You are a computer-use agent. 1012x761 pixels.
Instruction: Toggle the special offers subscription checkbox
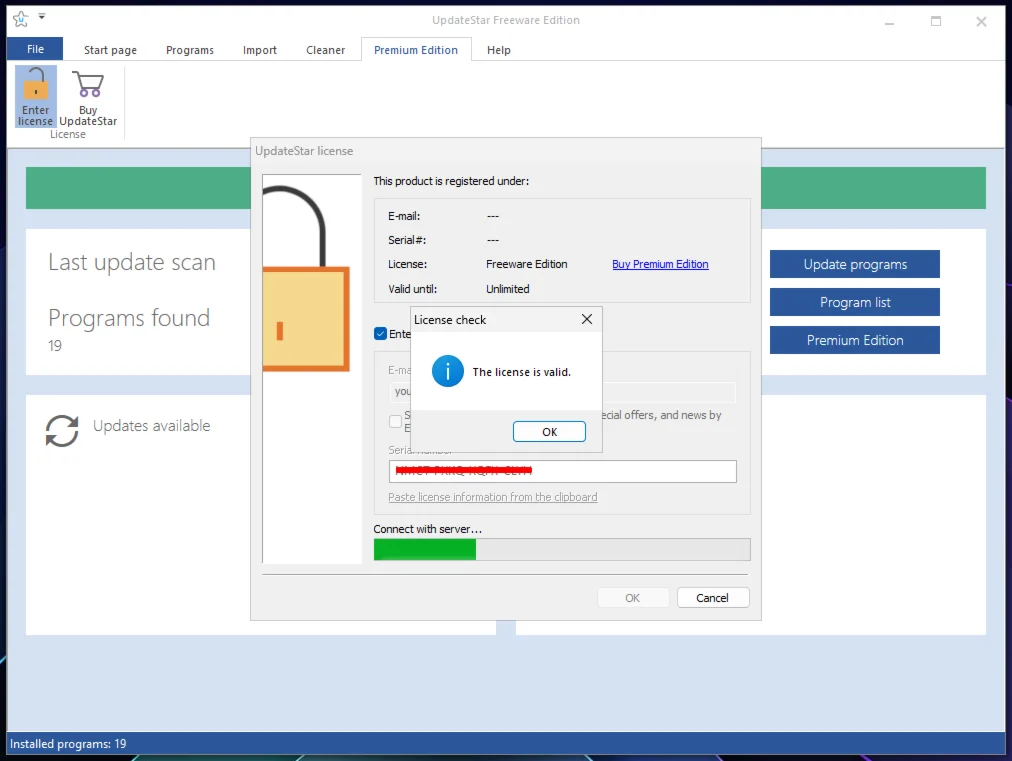pyautogui.click(x=396, y=421)
